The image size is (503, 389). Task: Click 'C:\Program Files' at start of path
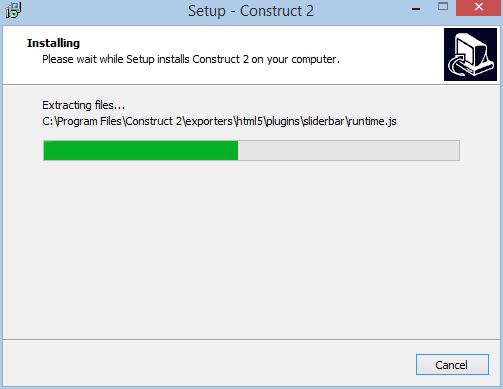(x=82, y=121)
